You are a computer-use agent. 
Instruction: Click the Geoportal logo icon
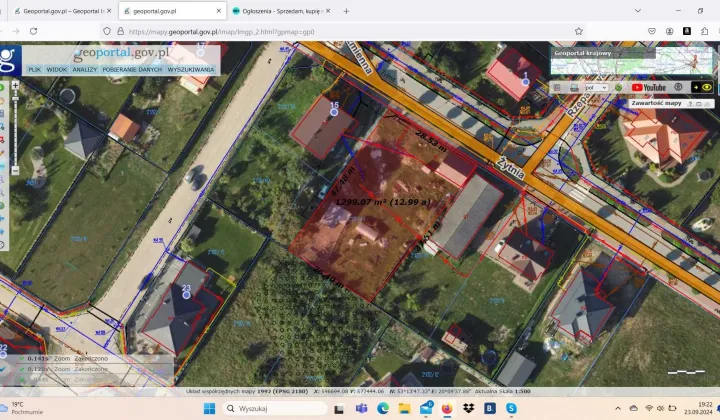[9, 58]
